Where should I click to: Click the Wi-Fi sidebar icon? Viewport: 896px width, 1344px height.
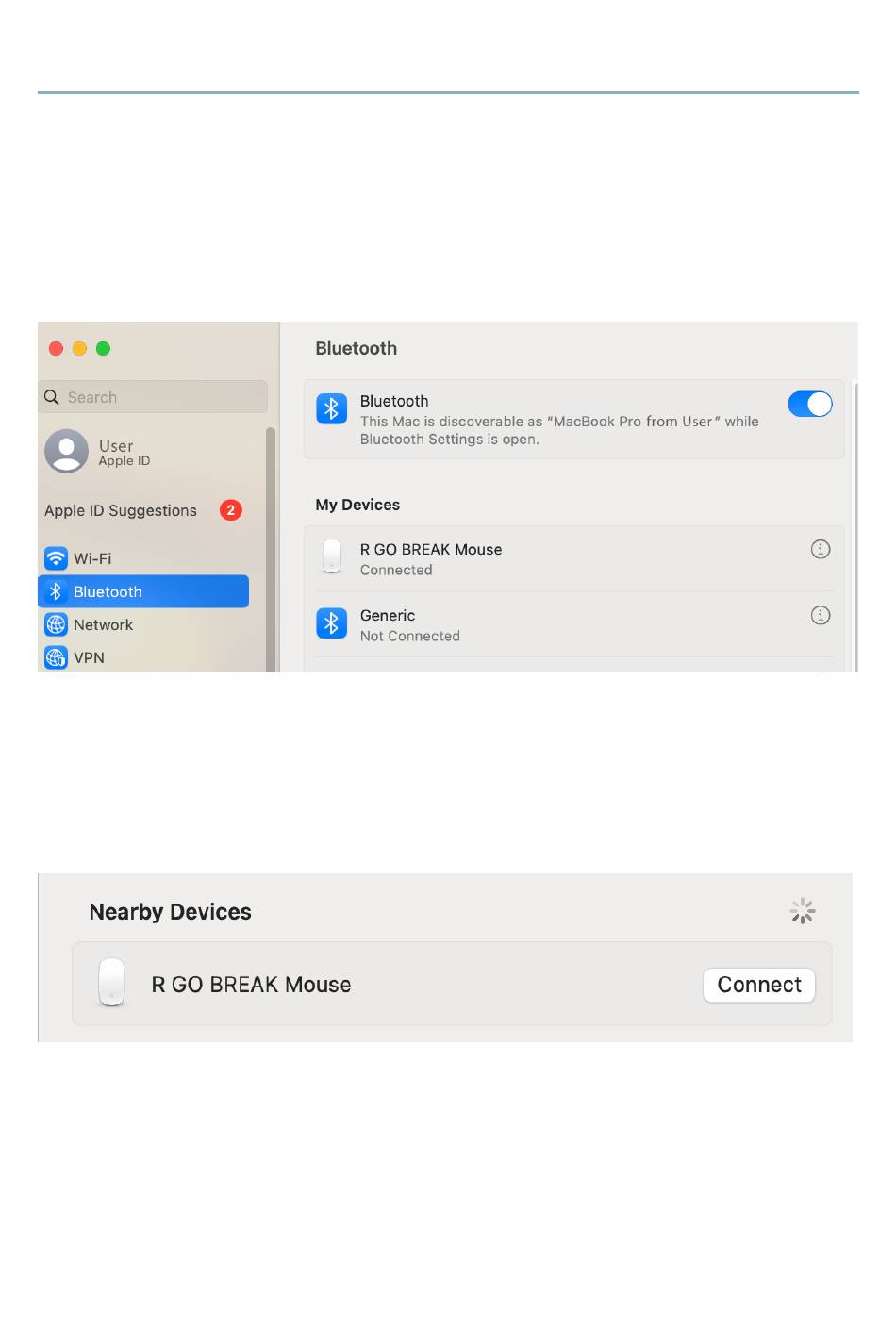56,558
